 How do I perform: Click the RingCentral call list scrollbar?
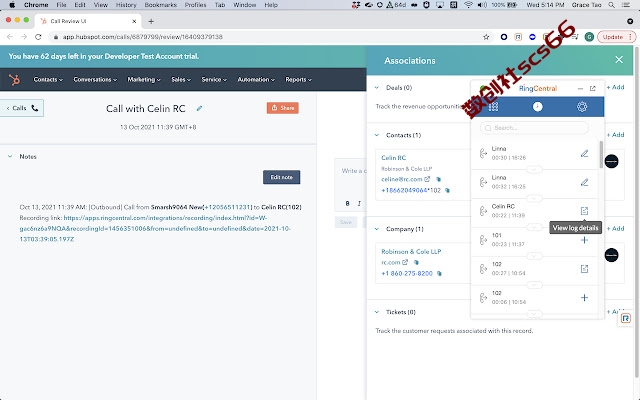click(601, 154)
